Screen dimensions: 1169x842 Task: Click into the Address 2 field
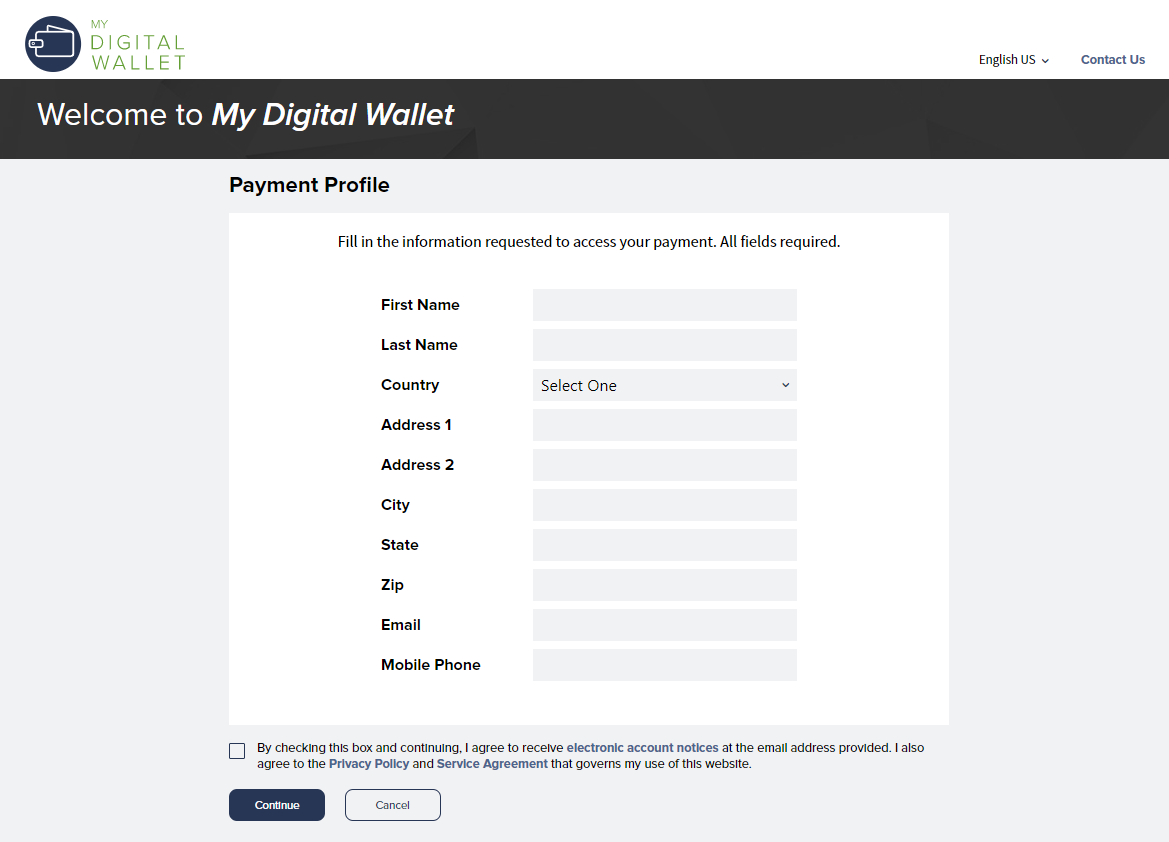point(664,465)
